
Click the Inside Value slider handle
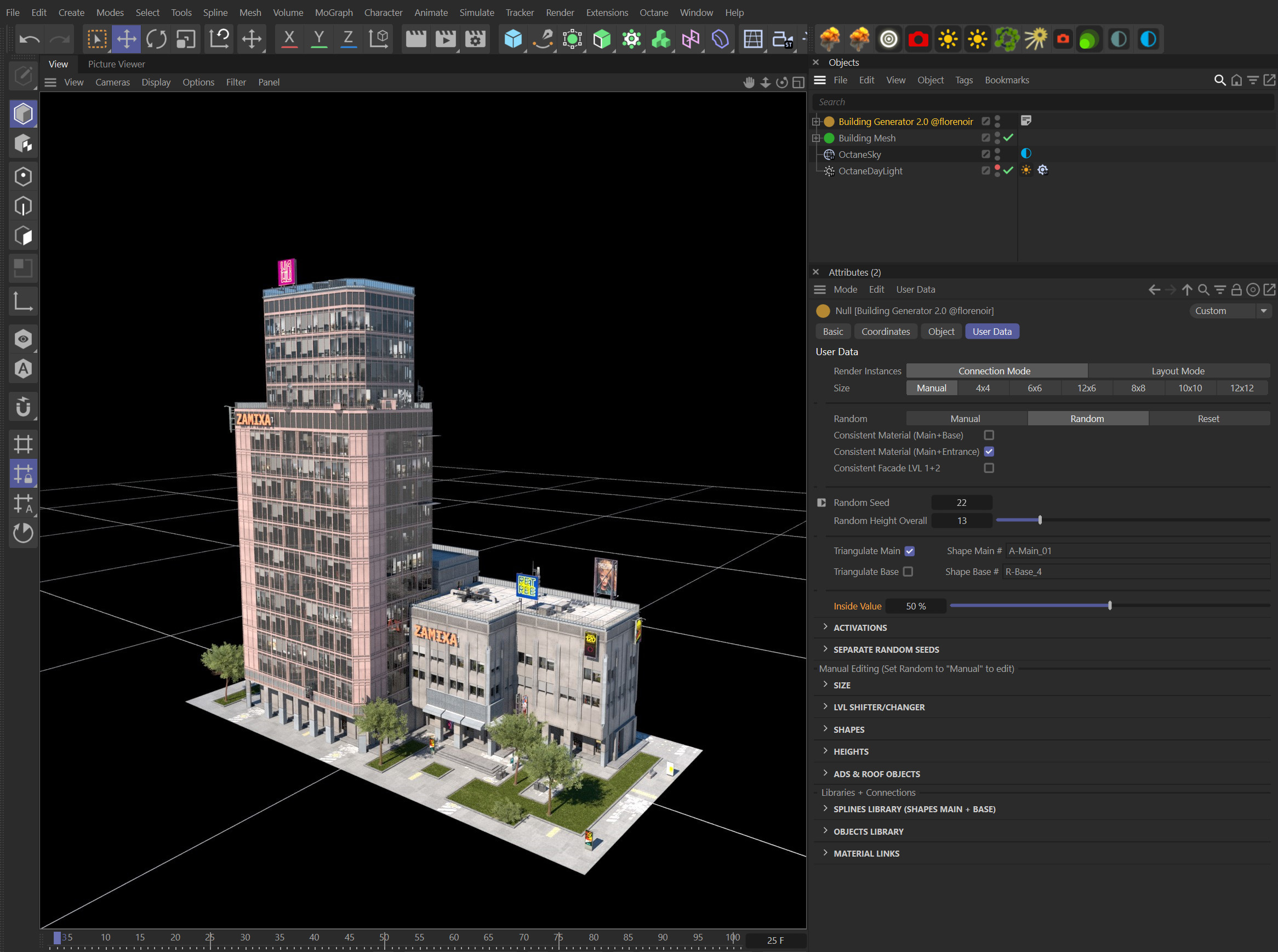pos(1109,605)
